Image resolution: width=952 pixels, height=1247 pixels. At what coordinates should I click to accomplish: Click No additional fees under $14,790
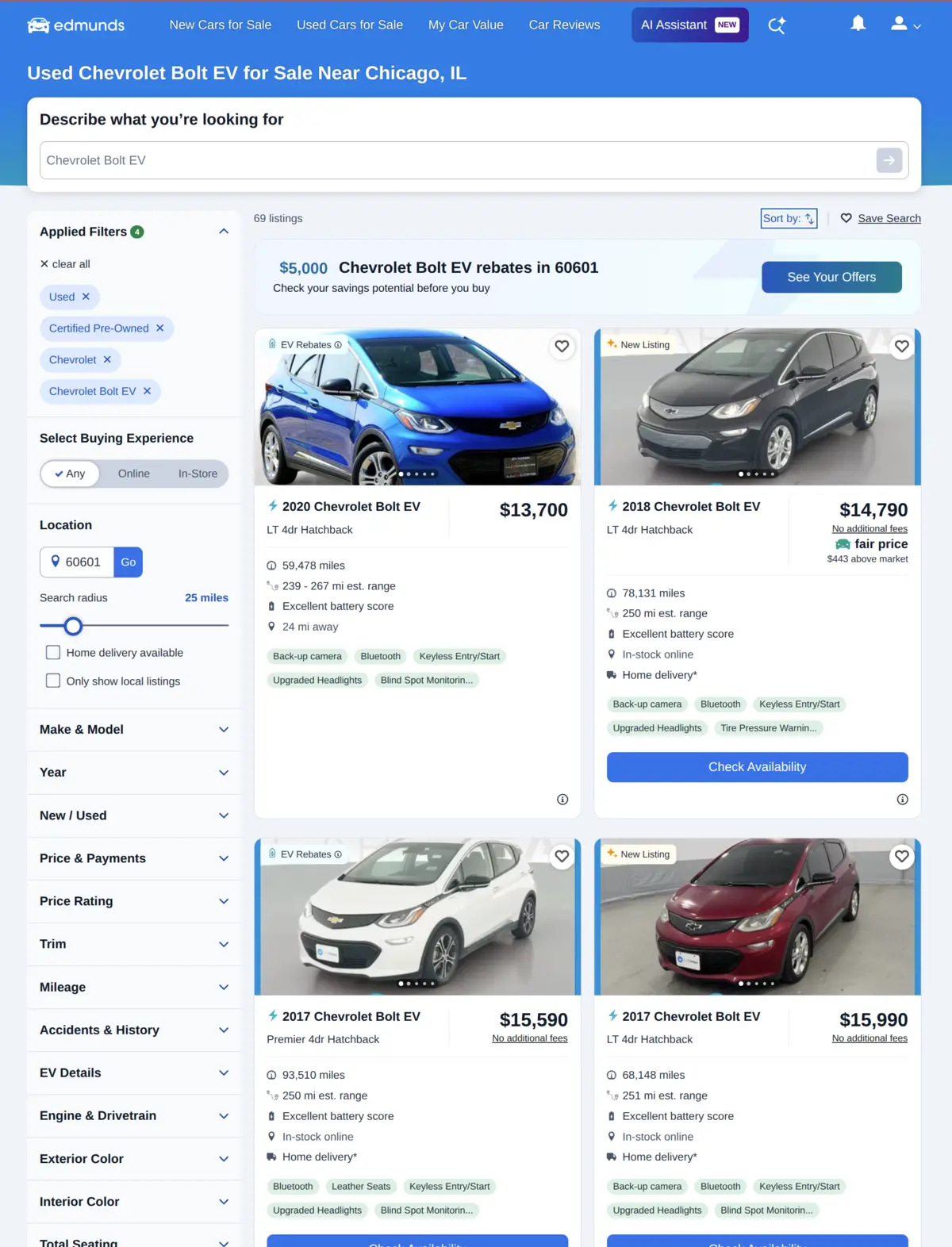[869, 529]
